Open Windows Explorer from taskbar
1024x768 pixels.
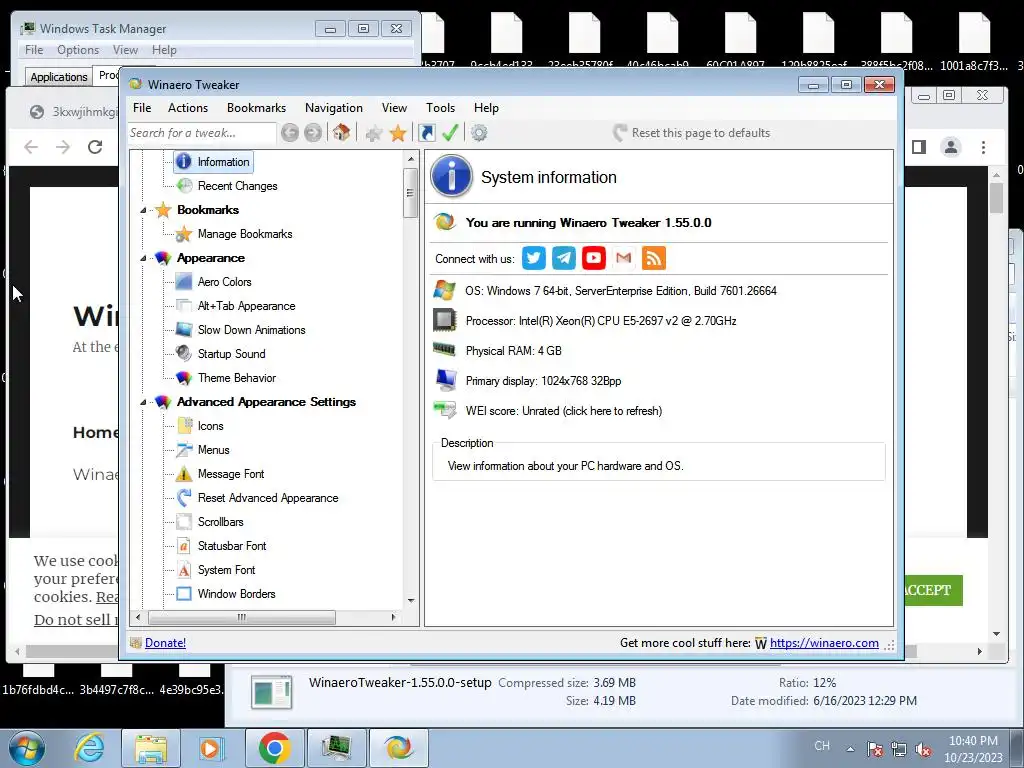[x=151, y=748]
